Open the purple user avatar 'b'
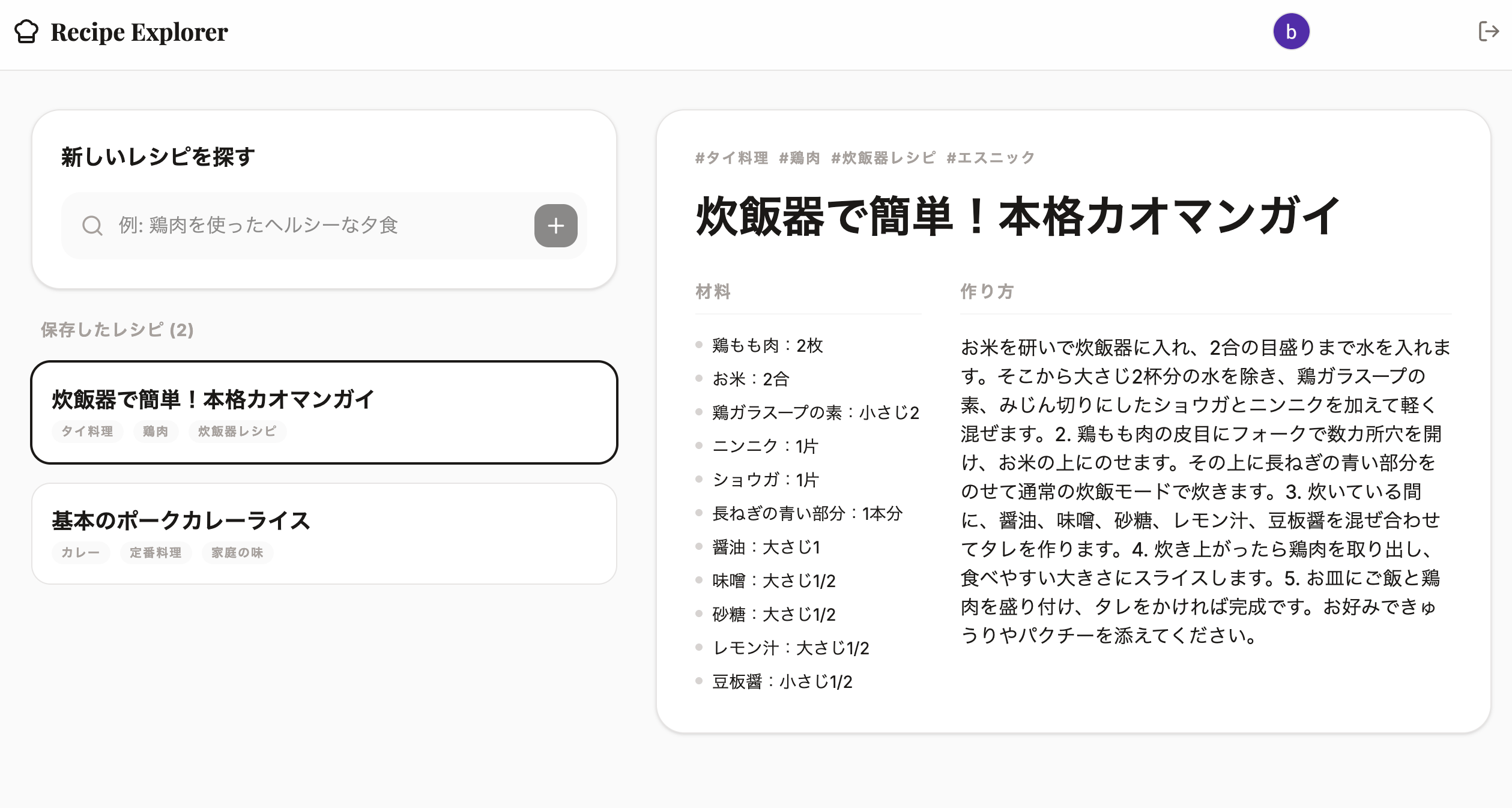1512x808 pixels. [x=1290, y=32]
